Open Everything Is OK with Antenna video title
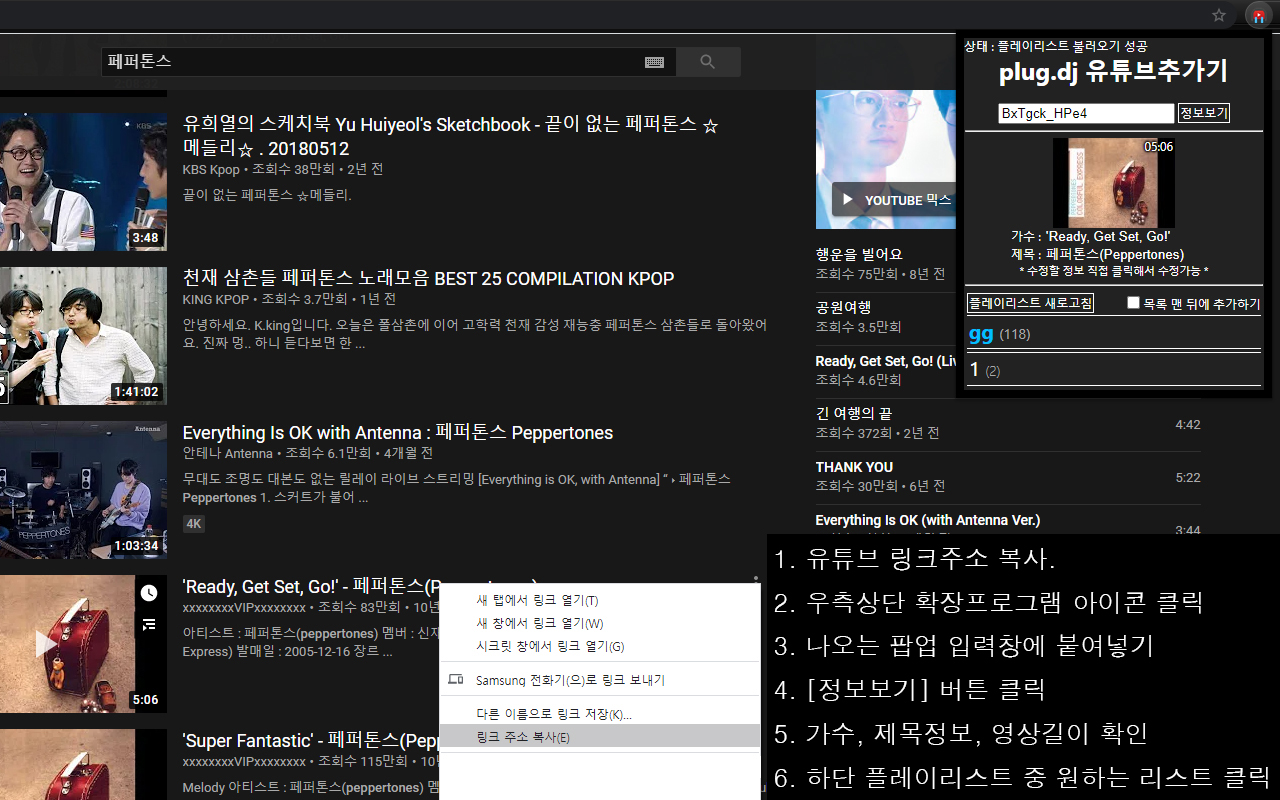Viewport: 1280px width, 800px height. pos(398,433)
